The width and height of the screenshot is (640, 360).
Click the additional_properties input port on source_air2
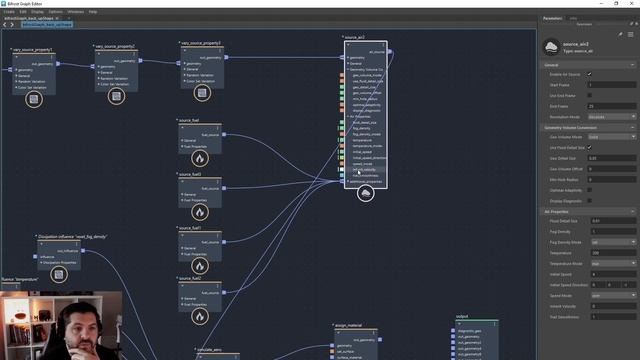tap(342, 181)
